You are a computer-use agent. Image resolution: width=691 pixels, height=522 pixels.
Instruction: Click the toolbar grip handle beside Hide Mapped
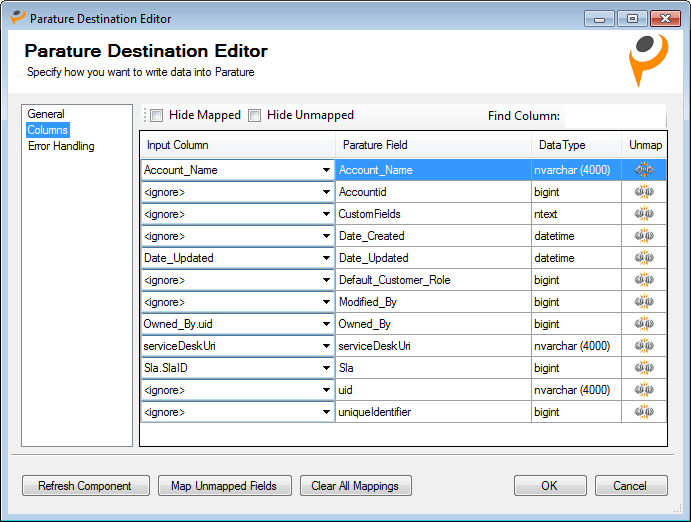coord(145,115)
